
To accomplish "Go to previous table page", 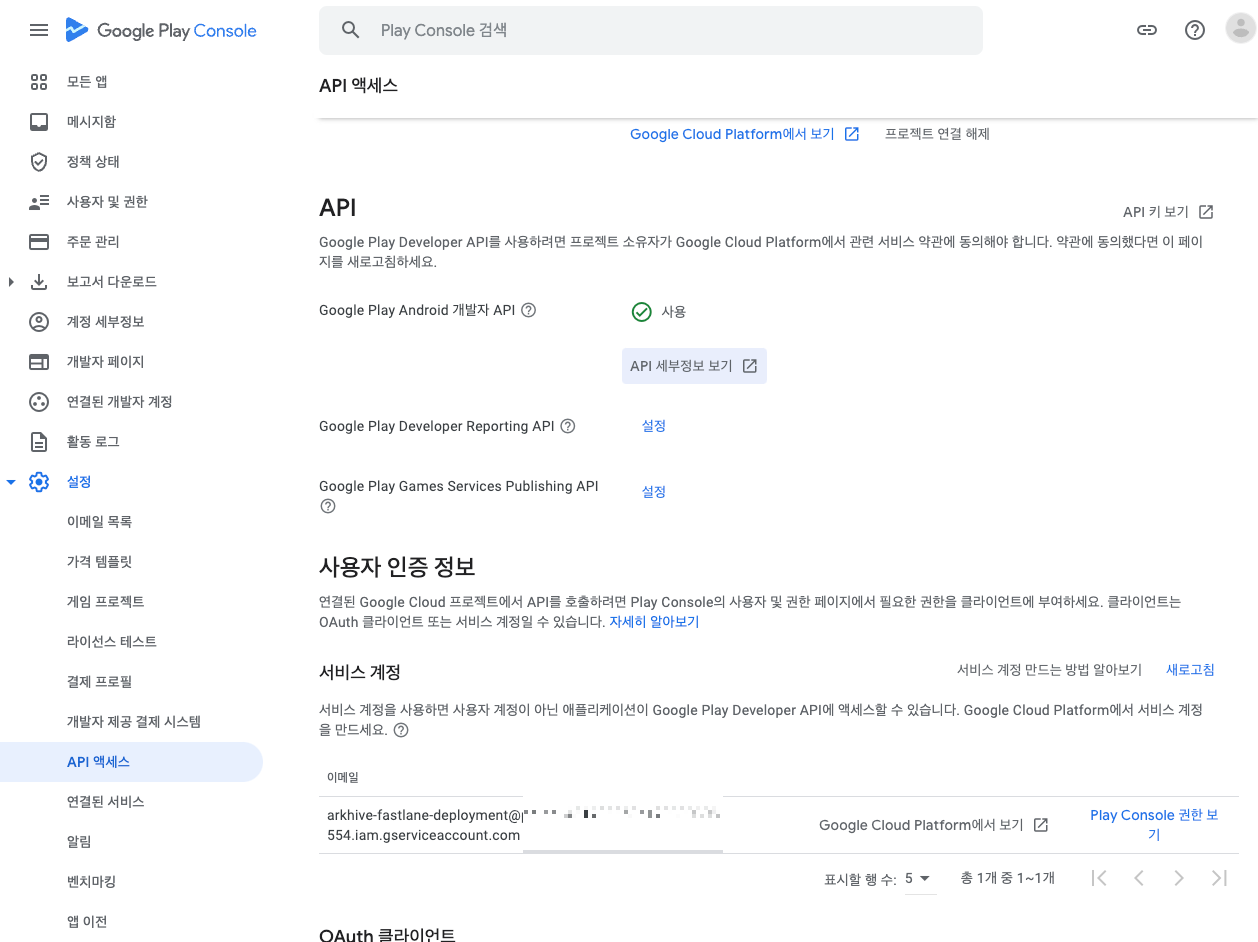I will coord(1139,878).
